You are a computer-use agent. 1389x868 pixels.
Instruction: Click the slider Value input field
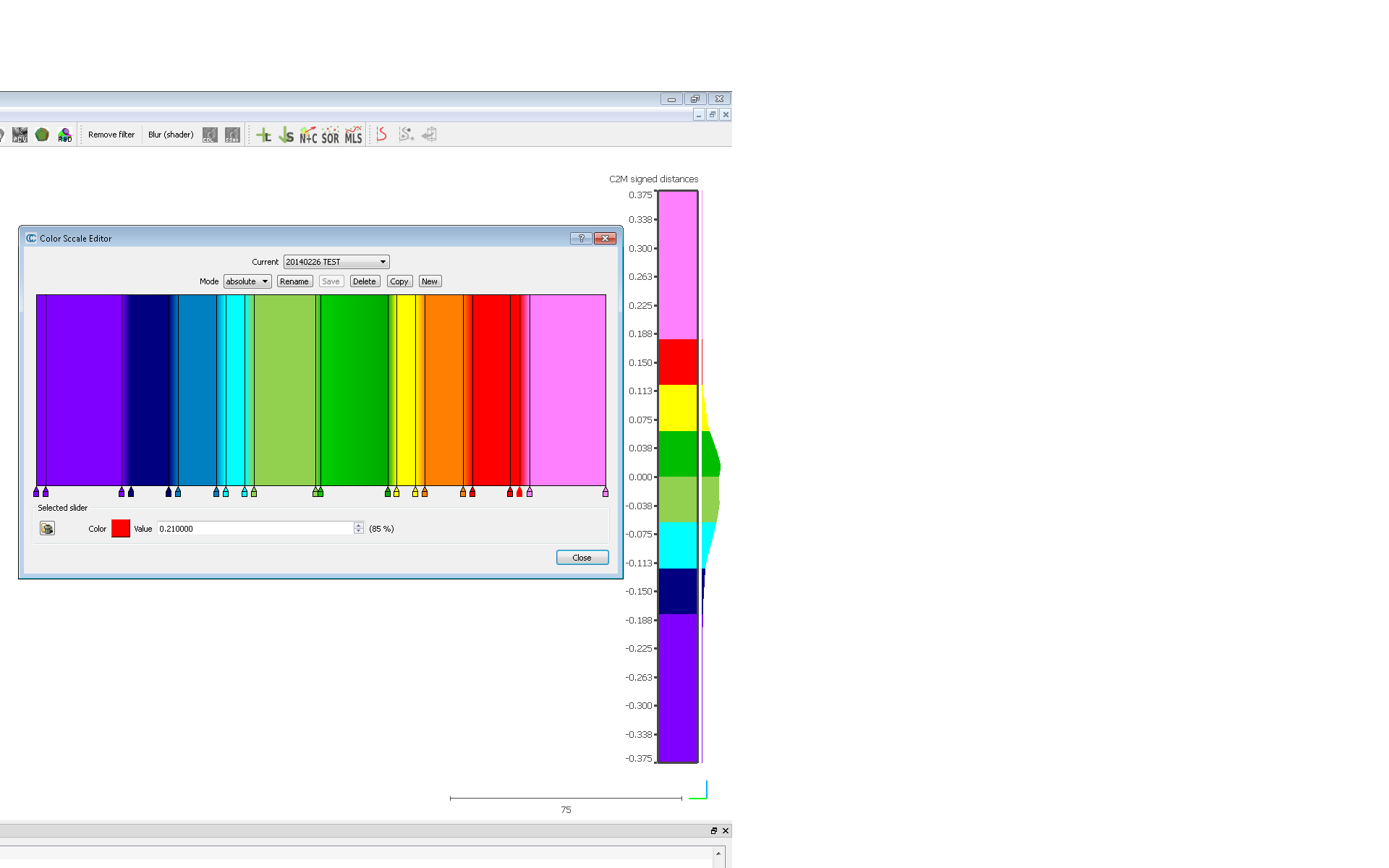255,529
